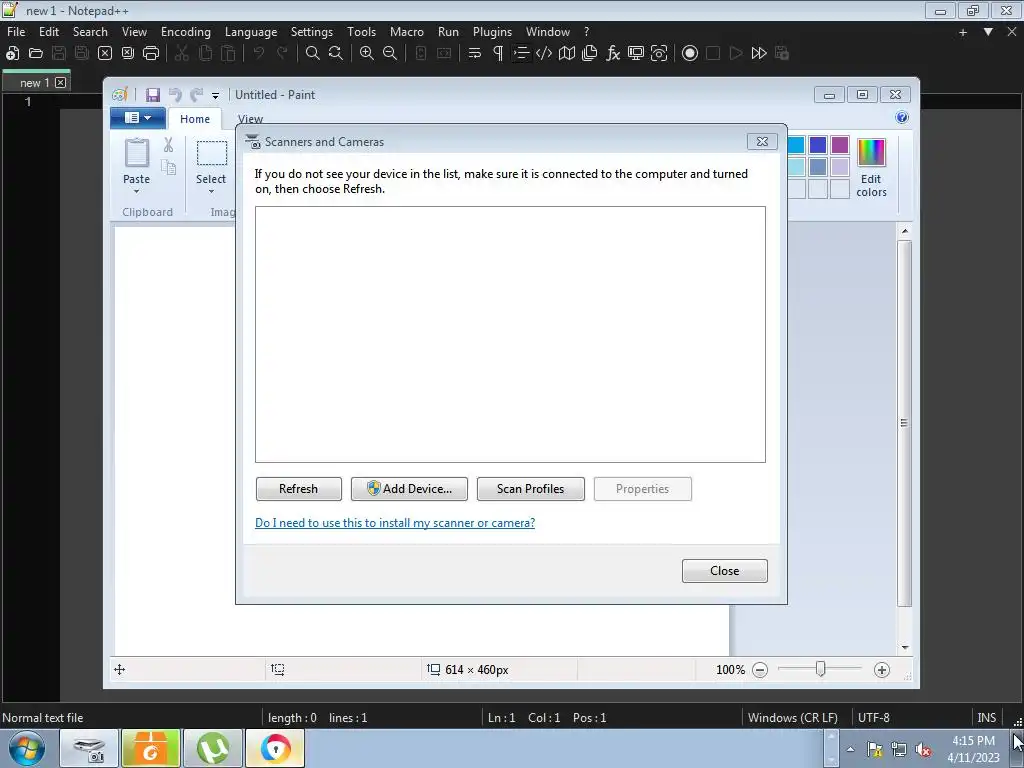Viewport: 1024px width, 768px height.
Task: Click the uTorrent taskbar icon
Action: [x=213, y=748]
